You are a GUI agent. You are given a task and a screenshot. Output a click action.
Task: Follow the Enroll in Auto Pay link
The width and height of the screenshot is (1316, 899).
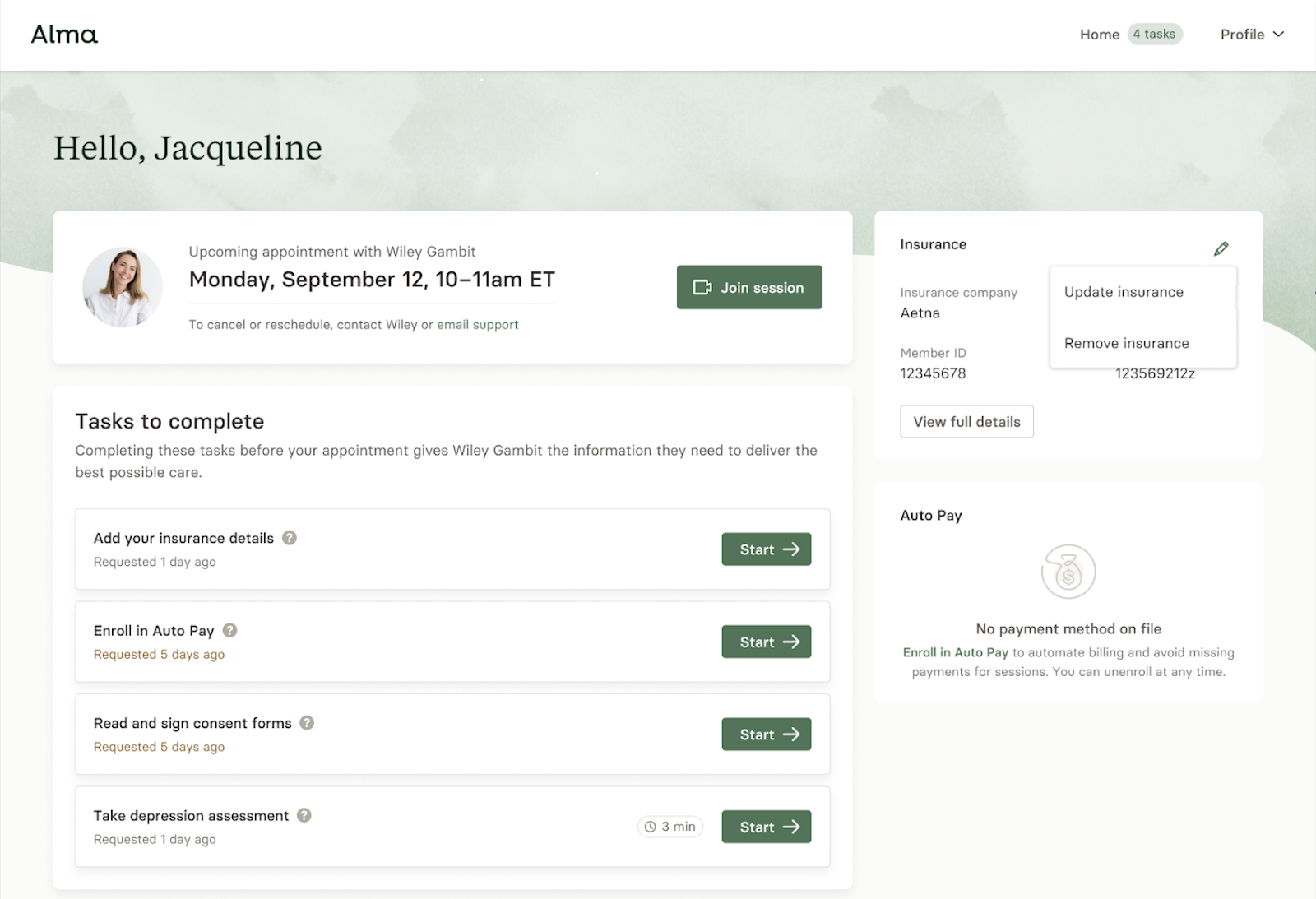pos(954,652)
